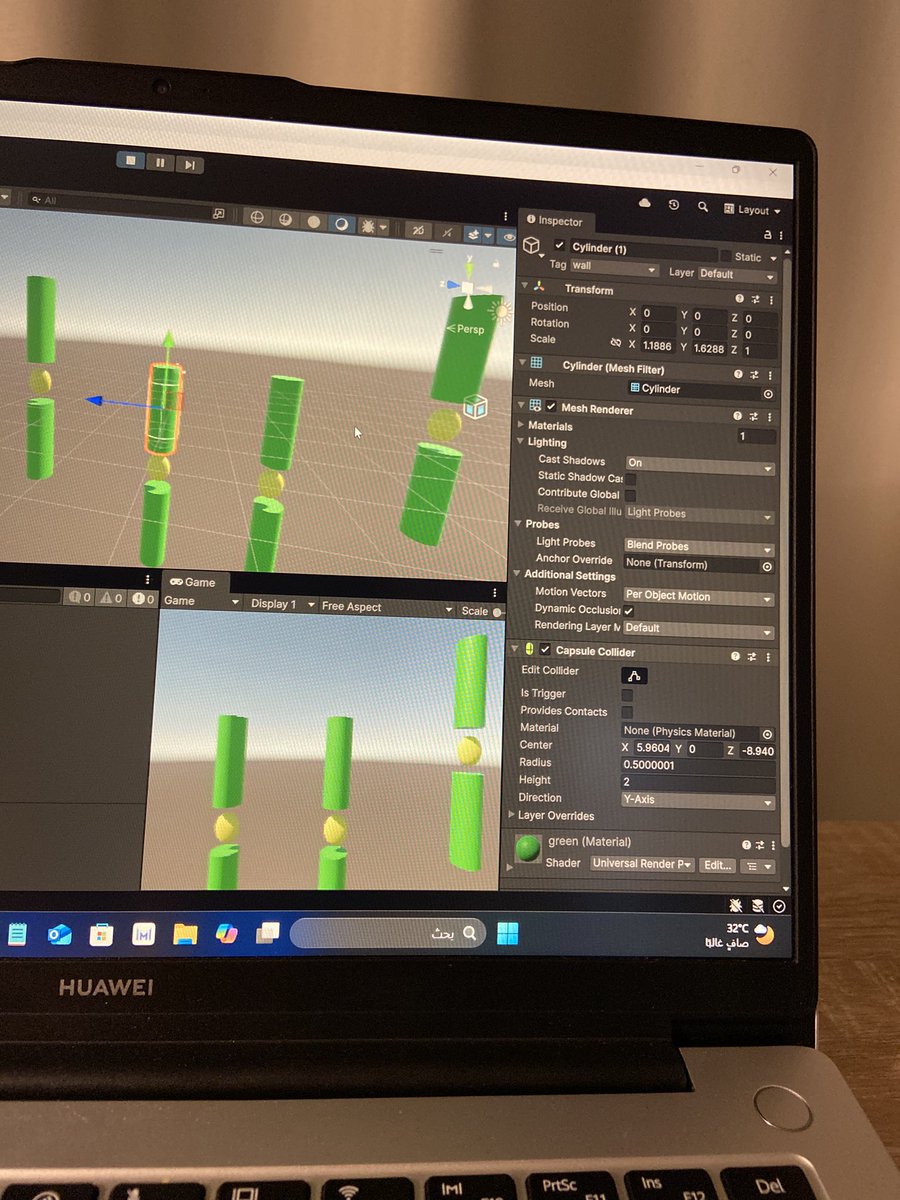Screen dimensions: 900x1200
Task: Enable the Static checkbox
Action: [725, 256]
